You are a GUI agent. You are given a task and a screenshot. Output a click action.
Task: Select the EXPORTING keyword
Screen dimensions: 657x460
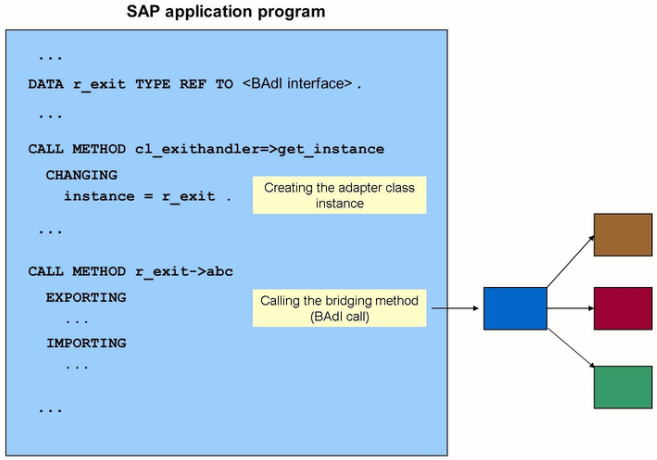[x=86, y=297]
